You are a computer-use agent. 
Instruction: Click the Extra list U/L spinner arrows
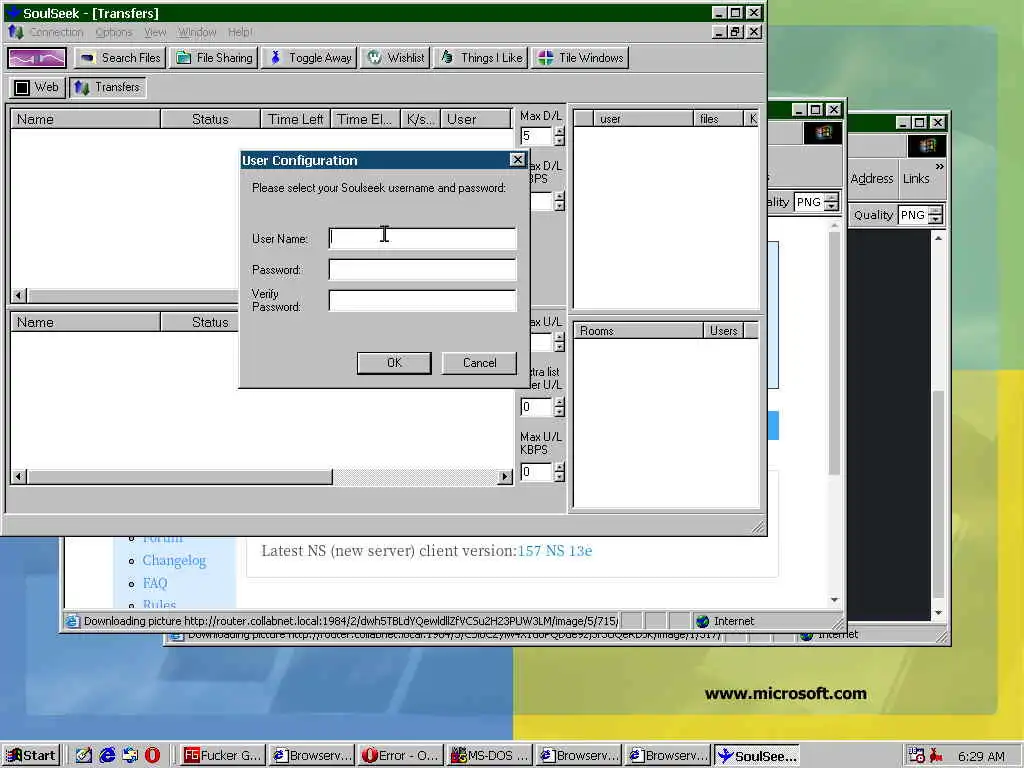coord(559,407)
